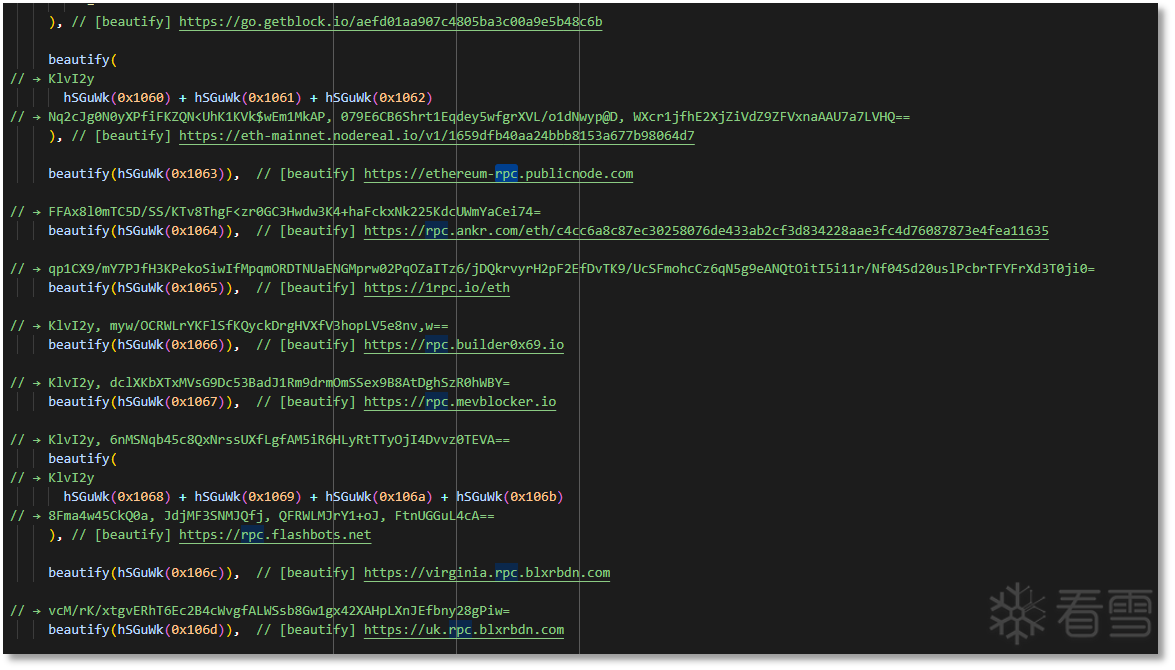
Task: Open the ethereum-rpc.publicnode.com link
Action: tap(498, 174)
